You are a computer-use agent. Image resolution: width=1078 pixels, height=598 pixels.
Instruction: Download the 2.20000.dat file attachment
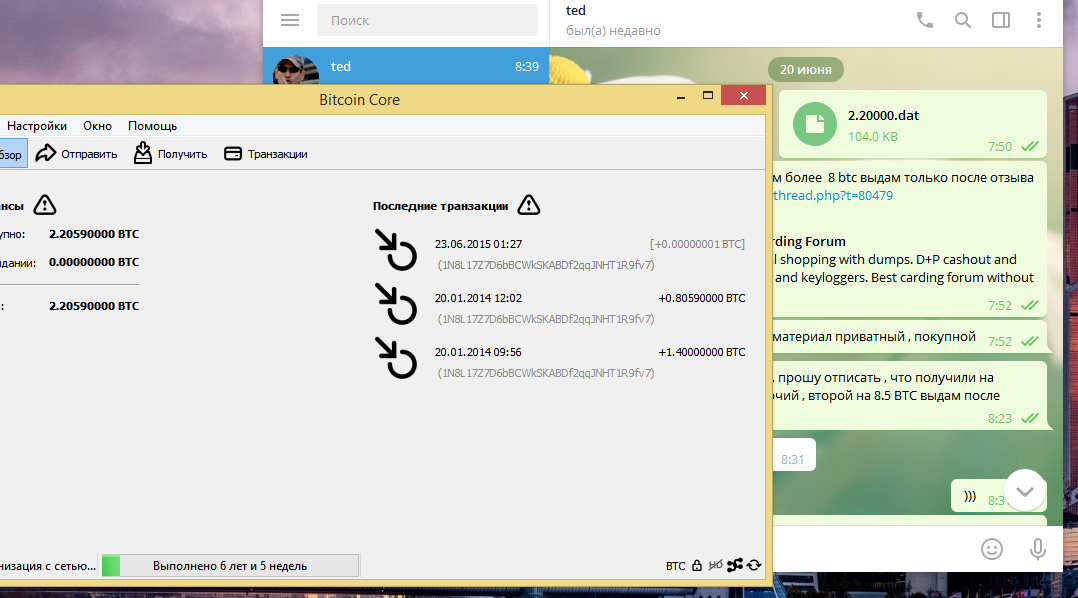point(815,124)
